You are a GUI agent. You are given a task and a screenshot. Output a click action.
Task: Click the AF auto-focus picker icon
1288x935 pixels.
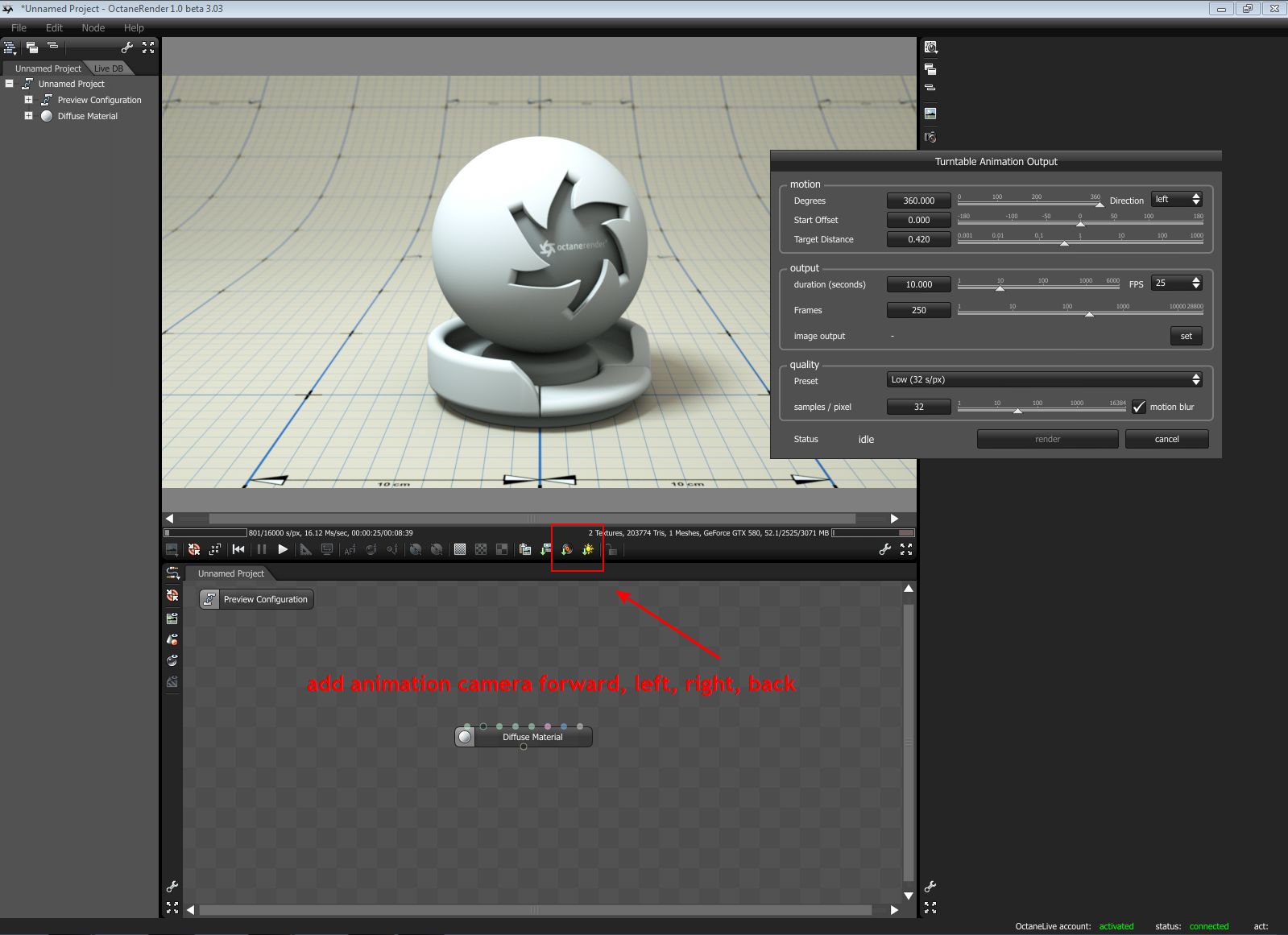[x=350, y=550]
